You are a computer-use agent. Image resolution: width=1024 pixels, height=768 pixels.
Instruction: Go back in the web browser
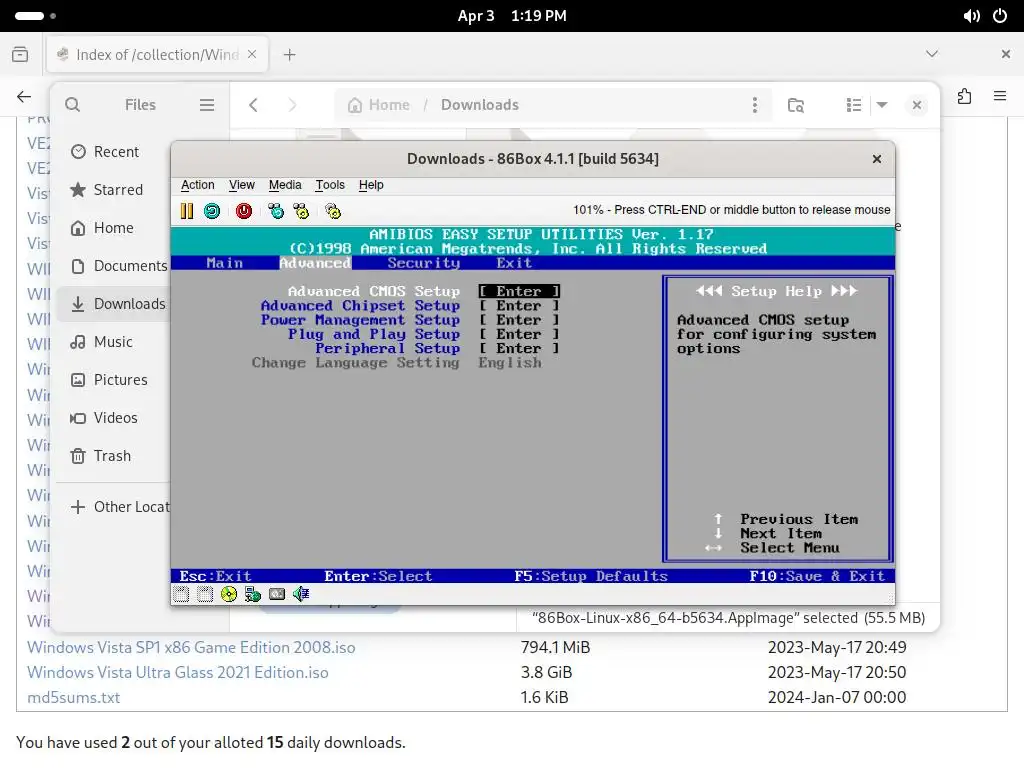(x=24, y=97)
